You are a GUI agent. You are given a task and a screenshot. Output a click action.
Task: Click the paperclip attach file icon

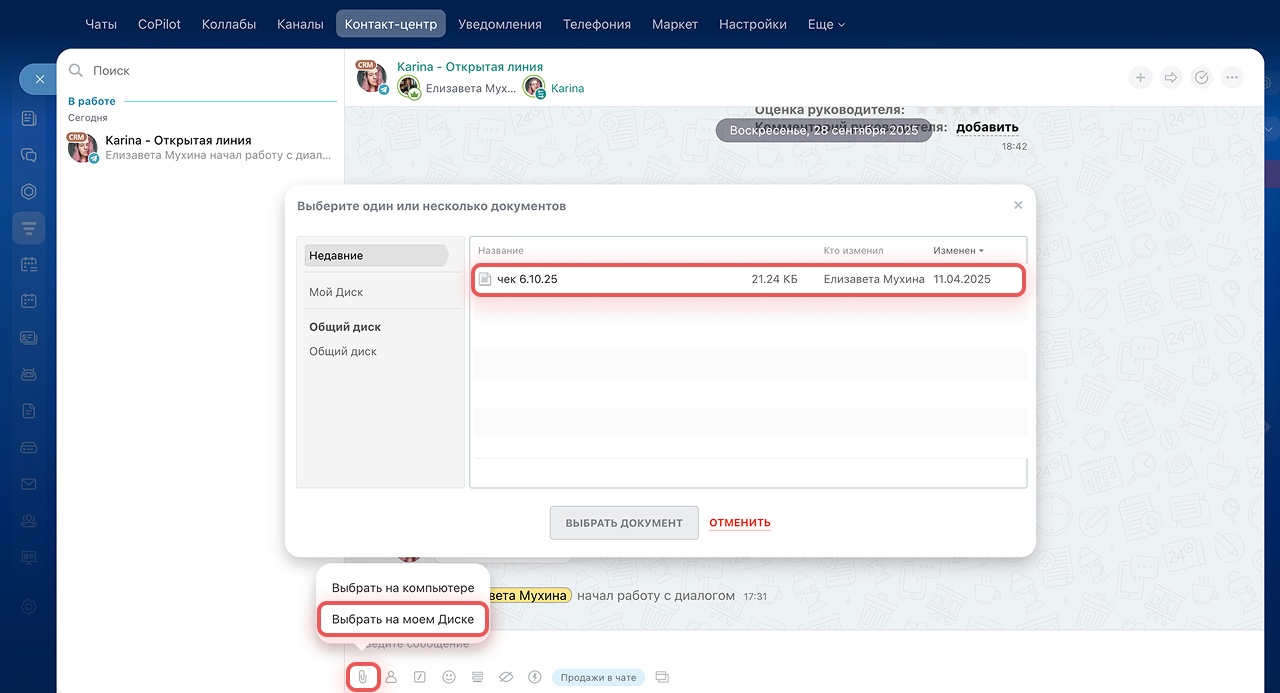(x=362, y=677)
